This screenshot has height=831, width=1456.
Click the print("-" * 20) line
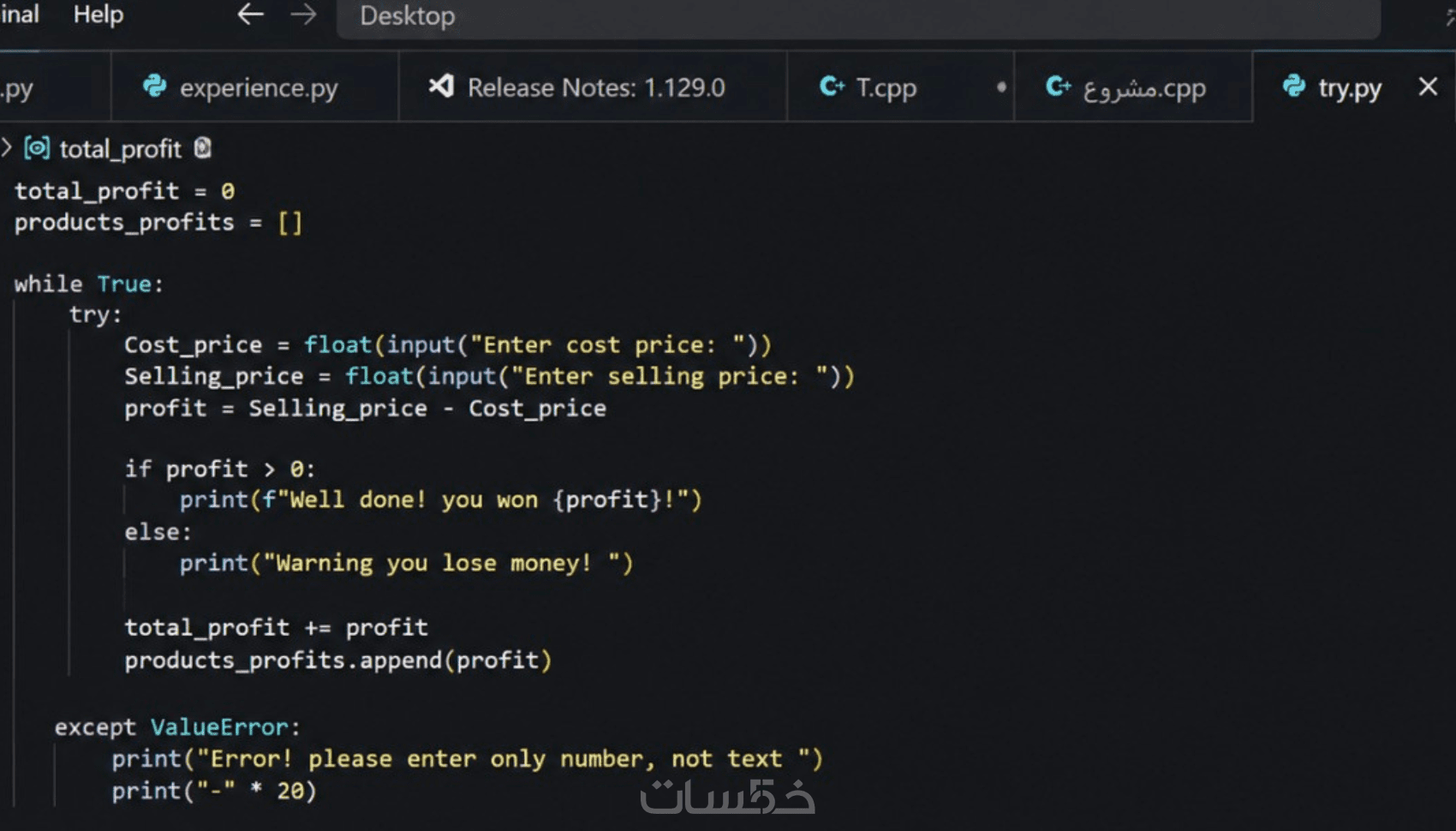pos(214,791)
